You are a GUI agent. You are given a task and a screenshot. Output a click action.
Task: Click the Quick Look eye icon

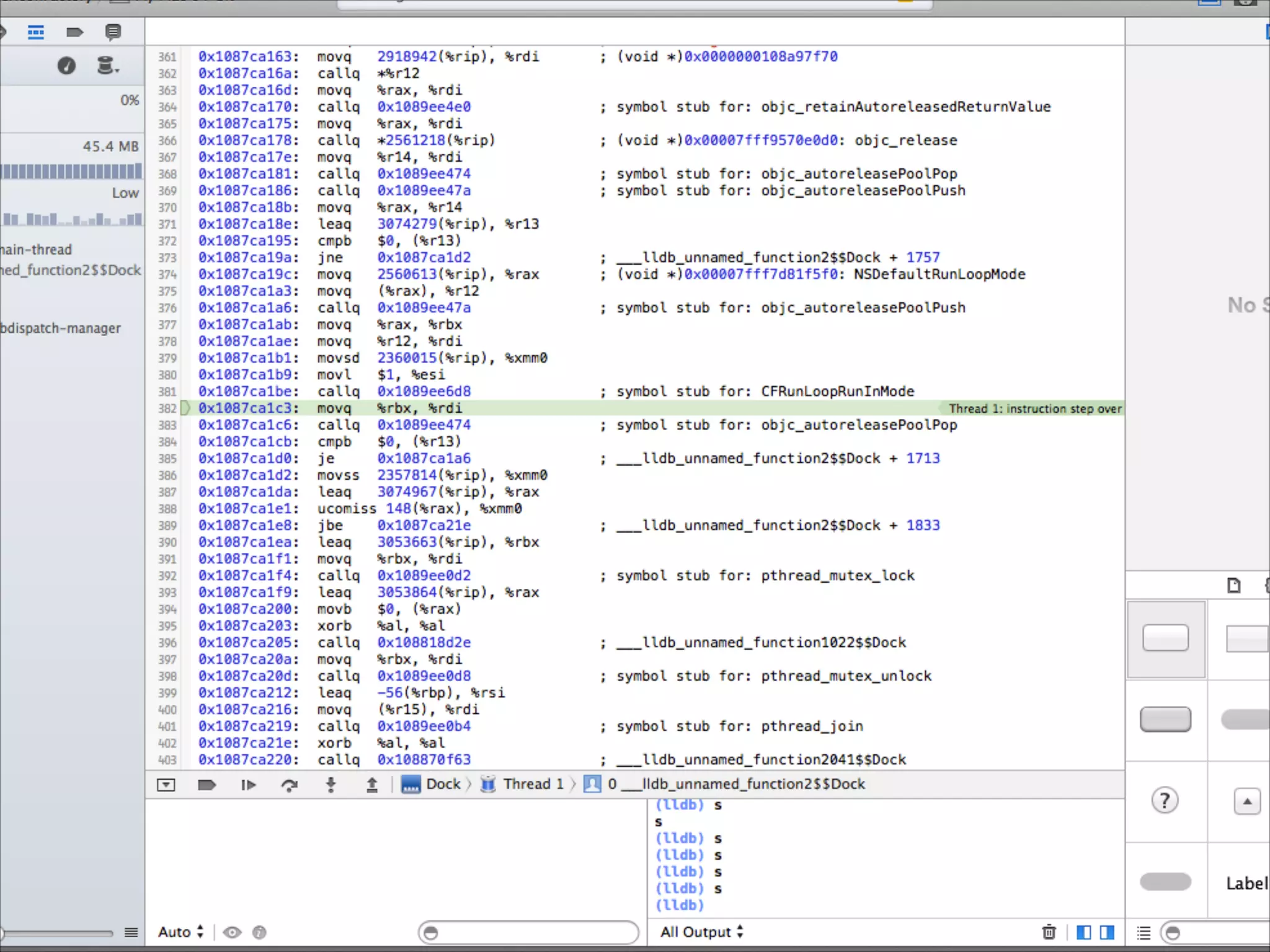(232, 932)
